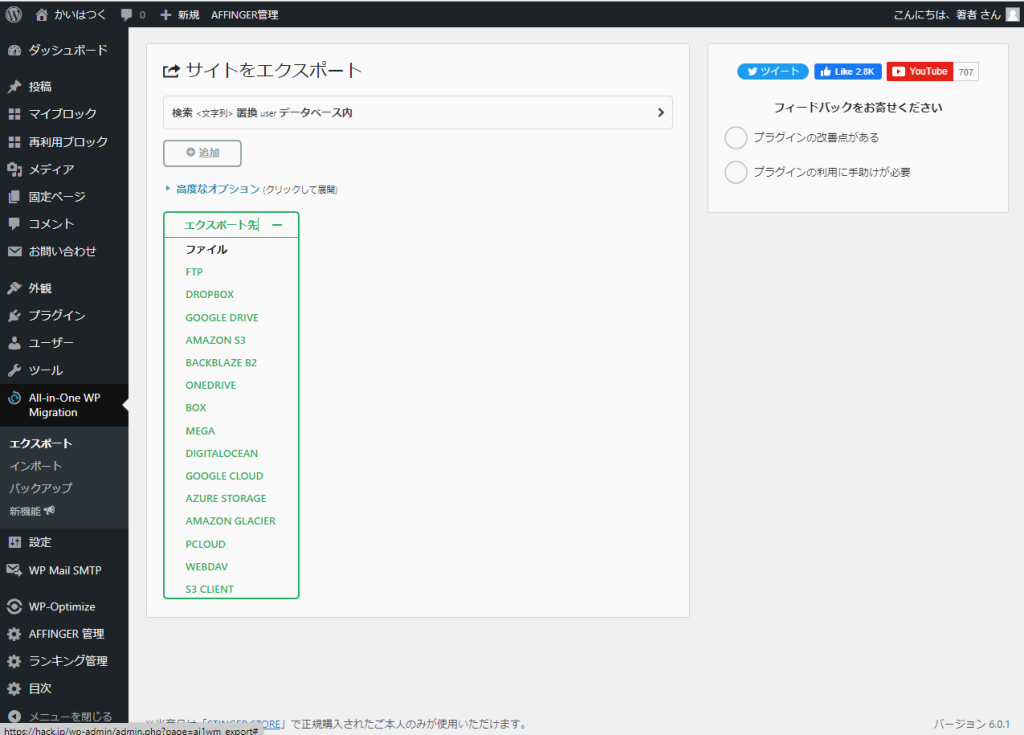Viewport: 1024px width, 735px height.
Task: Select DROPBOX as export destination
Action: click(210, 295)
